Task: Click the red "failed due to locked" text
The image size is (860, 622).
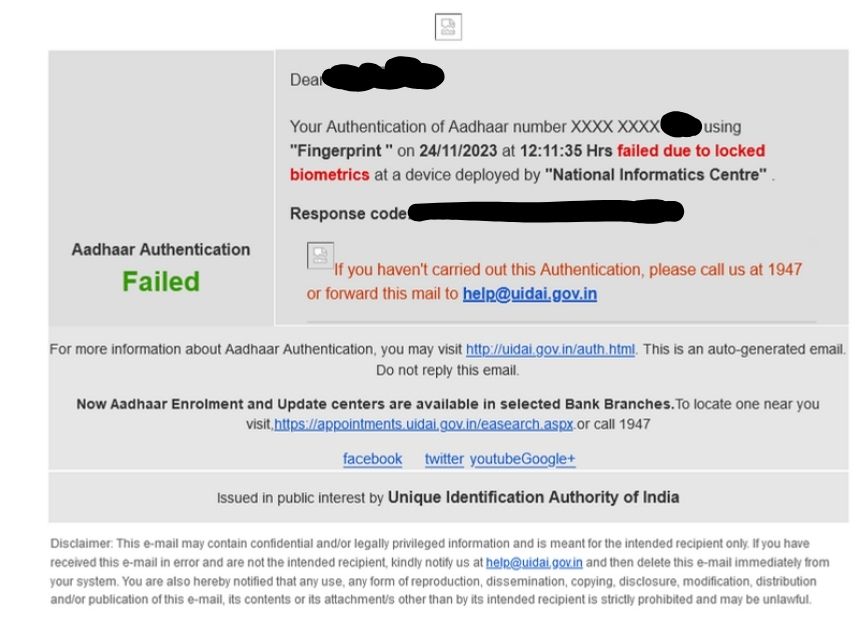Action: tap(691, 151)
